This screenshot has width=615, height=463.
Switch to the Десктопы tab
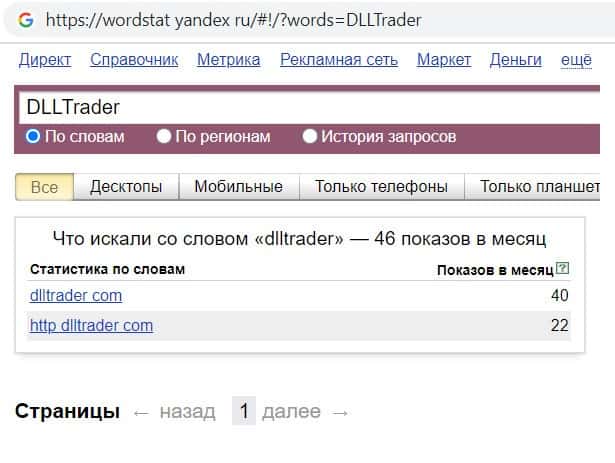click(126, 187)
